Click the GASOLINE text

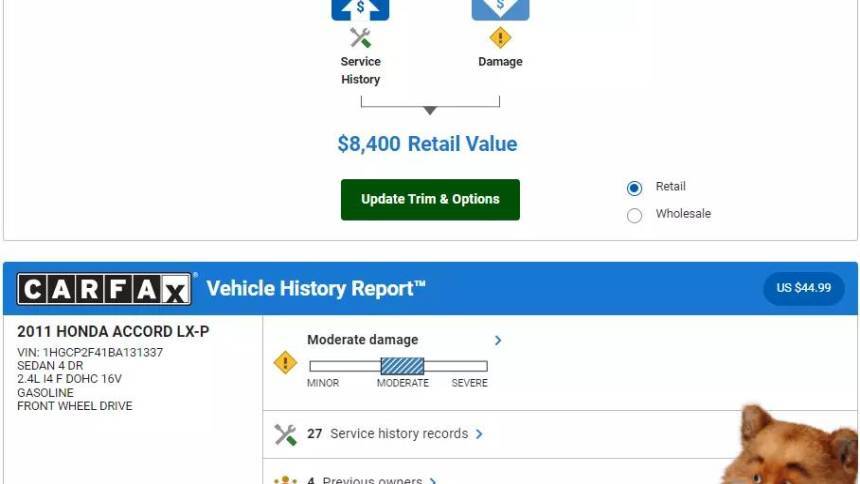[45, 392]
